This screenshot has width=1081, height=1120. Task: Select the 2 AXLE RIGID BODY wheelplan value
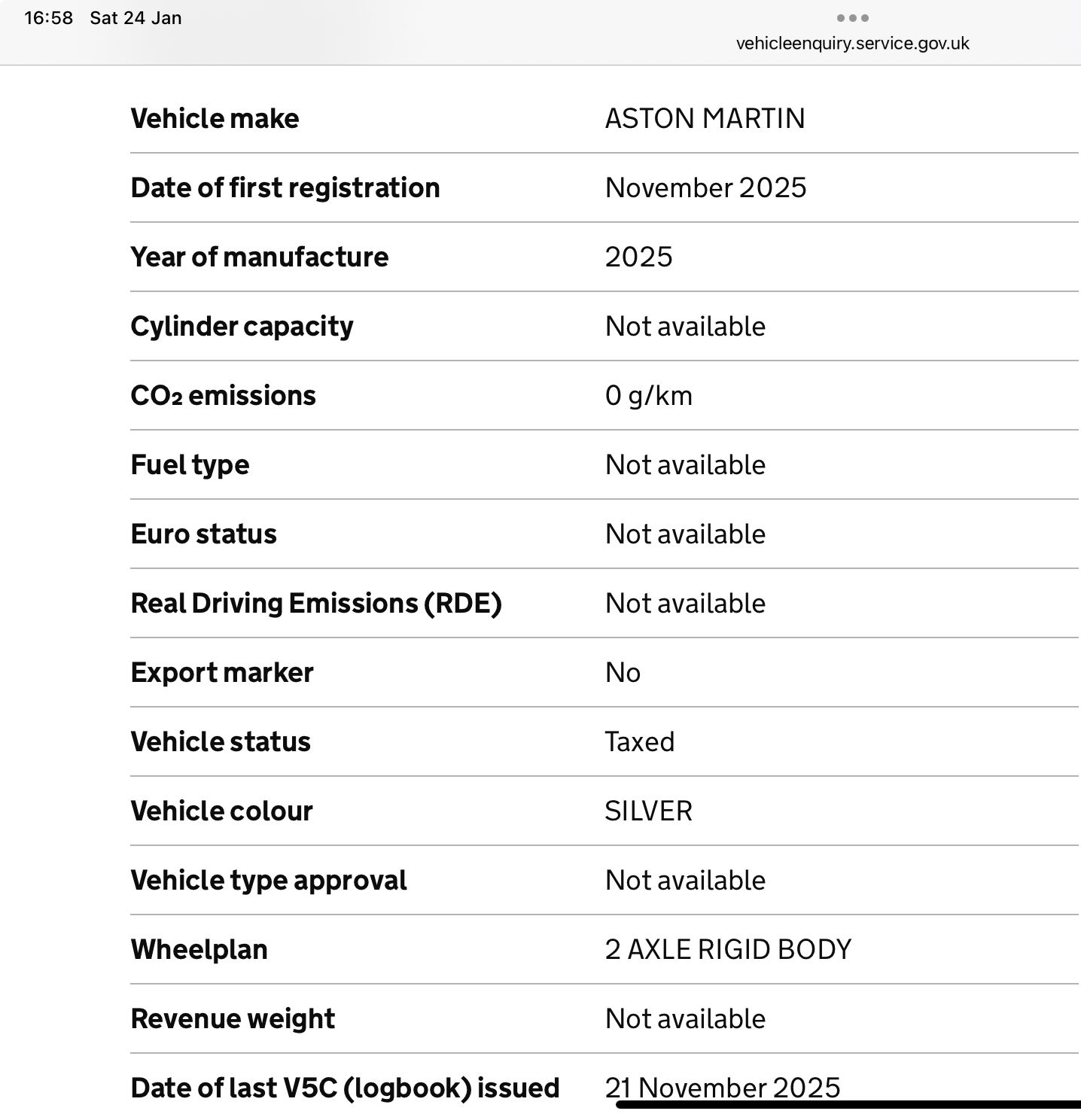[x=728, y=950]
